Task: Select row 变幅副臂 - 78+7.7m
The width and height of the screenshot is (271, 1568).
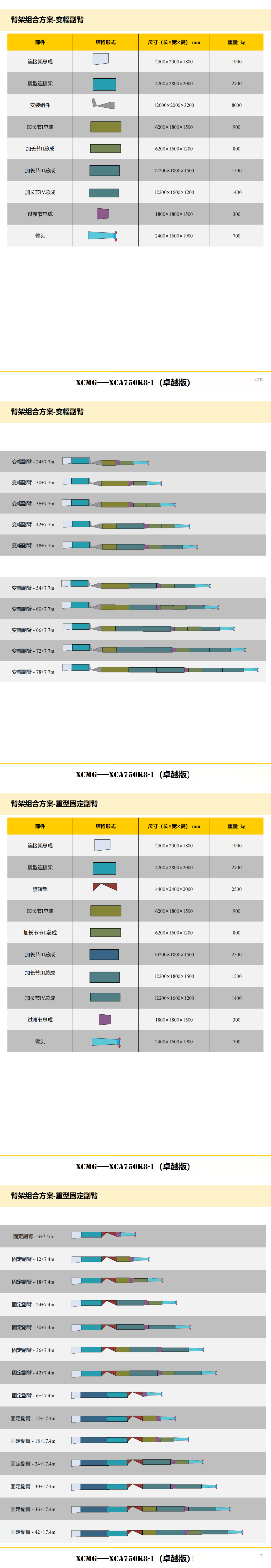Action: [133, 671]
